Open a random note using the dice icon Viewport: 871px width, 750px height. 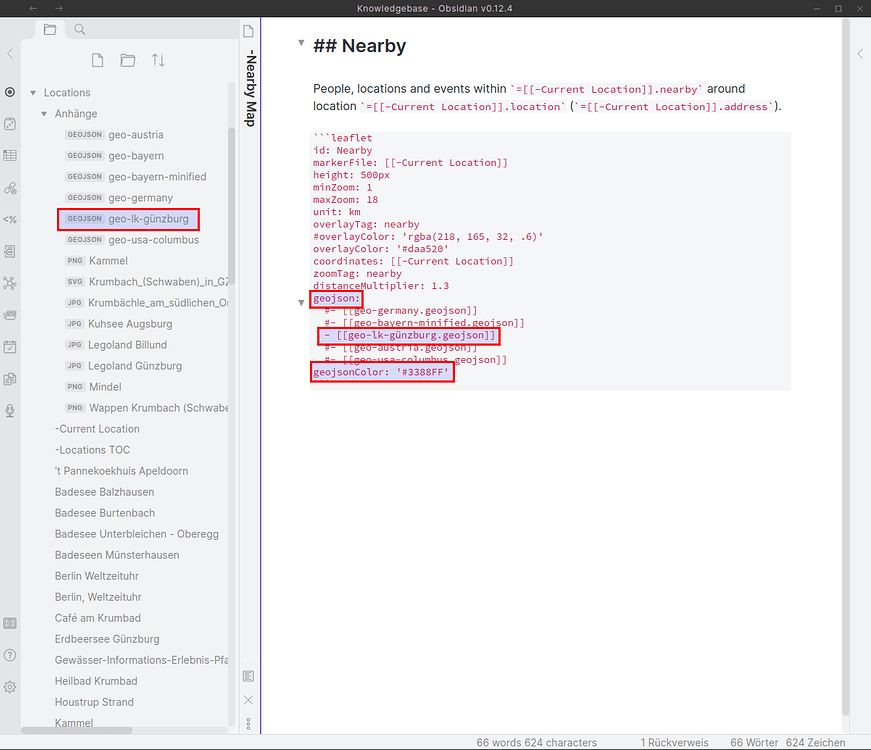click(x=10, y=124)
